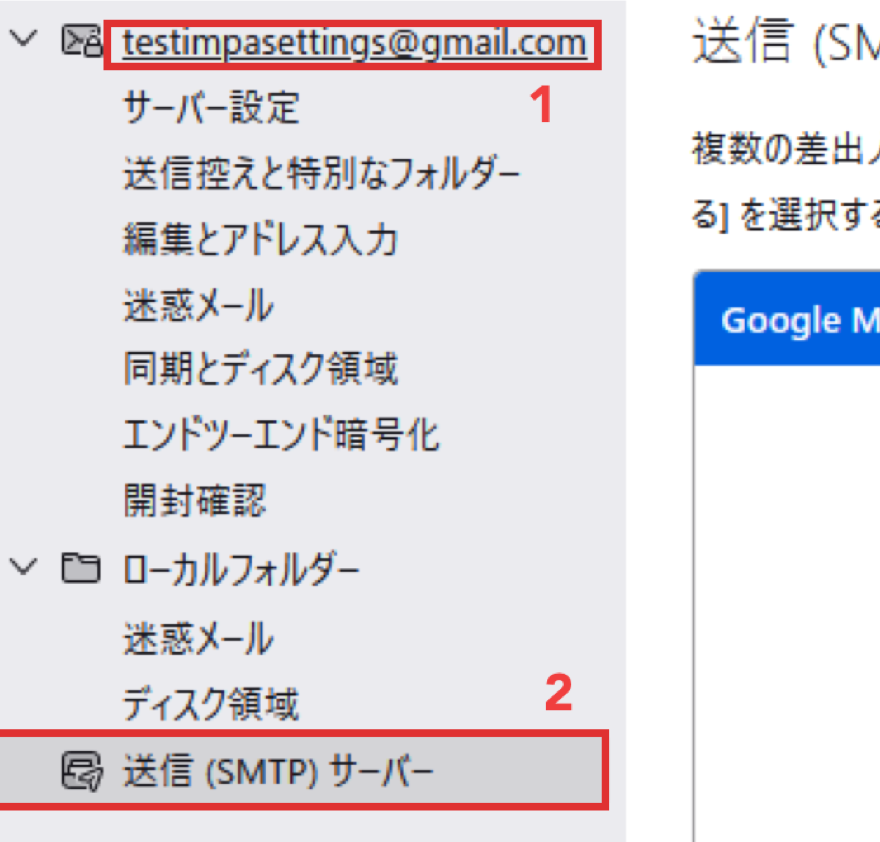Click the mail account icon beside testimpasettings@gmail.com

tap(81, 41)
